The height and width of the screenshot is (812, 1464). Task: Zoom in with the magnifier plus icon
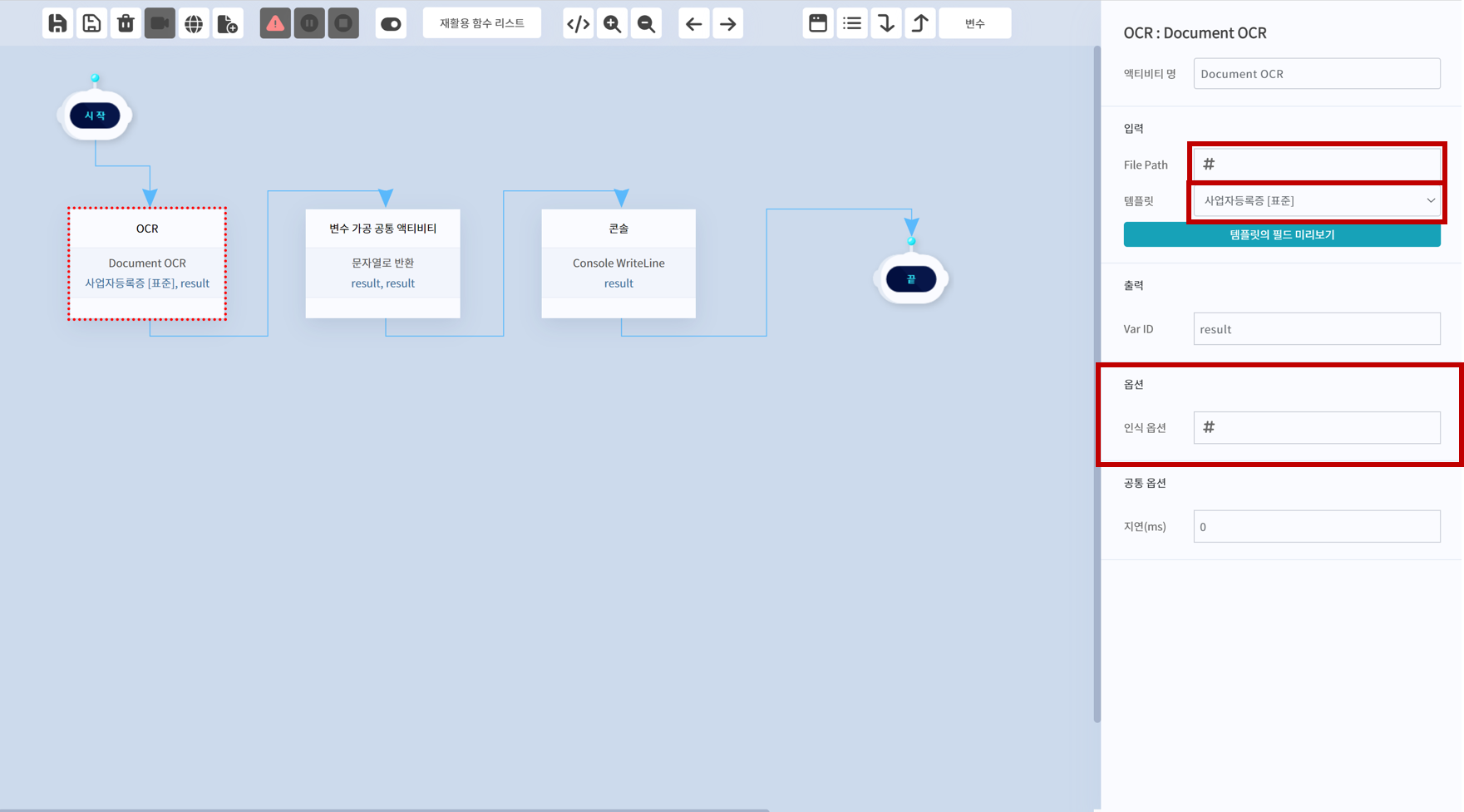click(x=612, y=23)
